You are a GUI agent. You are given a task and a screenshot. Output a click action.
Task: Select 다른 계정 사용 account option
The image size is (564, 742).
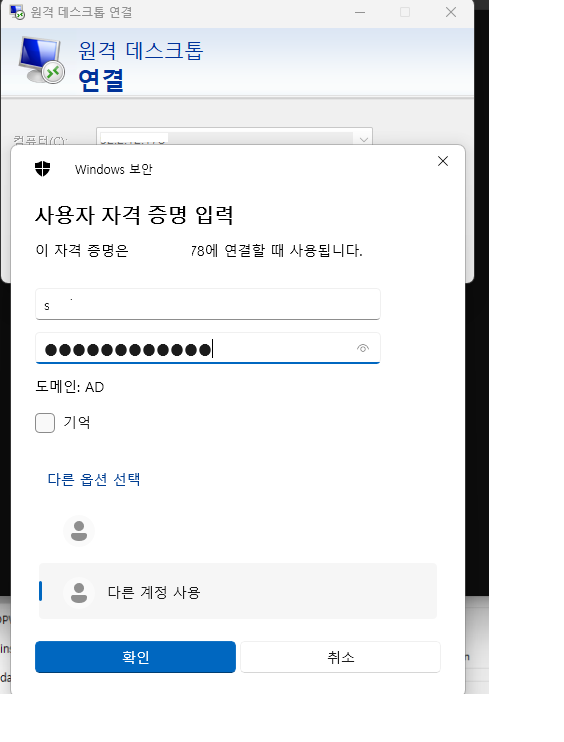[238, 592]
